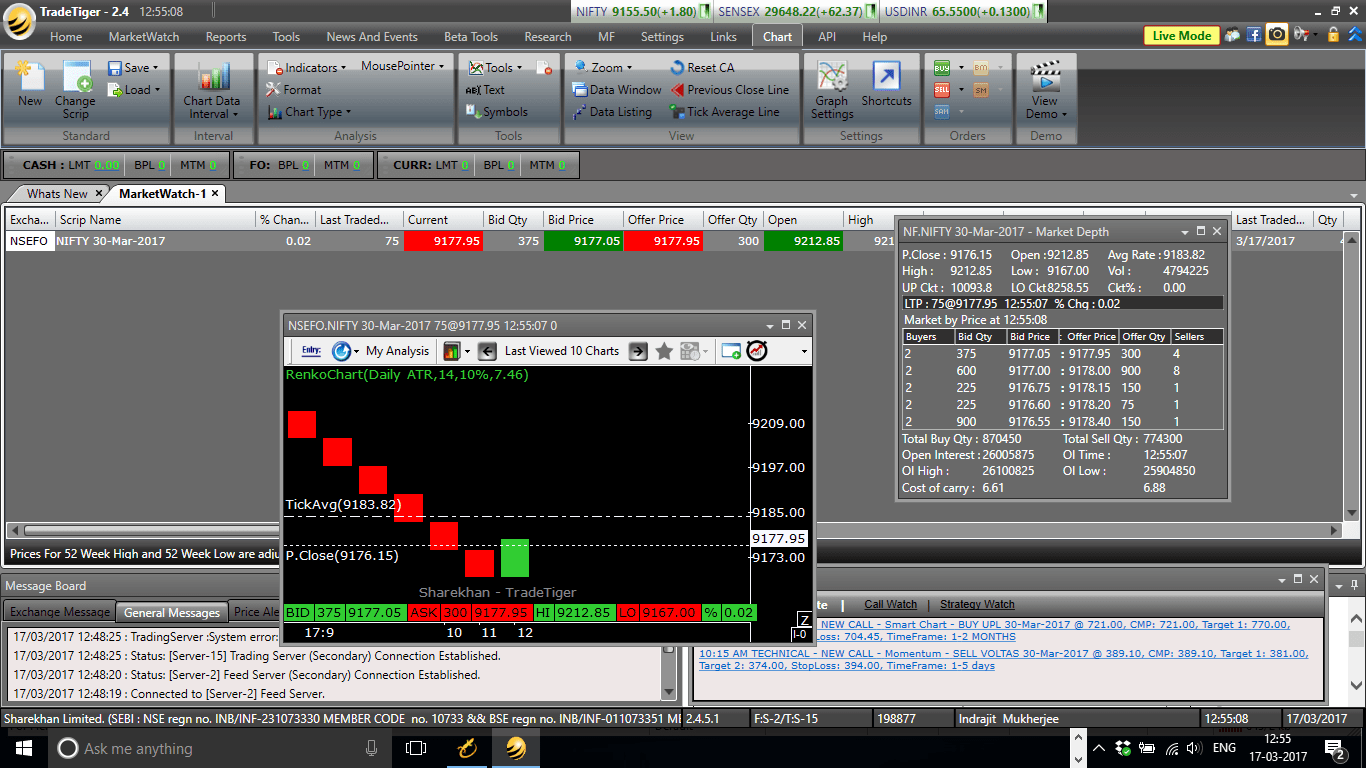Open Format in the Analysis group
Image resolution: width=1366 pixels, height=768 pixels.
coord(294,89)
